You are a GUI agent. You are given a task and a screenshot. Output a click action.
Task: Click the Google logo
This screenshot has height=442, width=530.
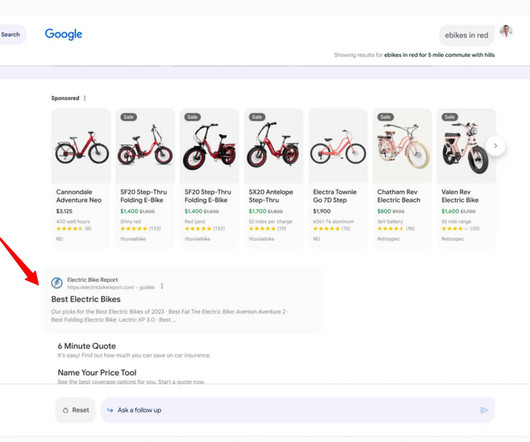[x=64, y=34]
